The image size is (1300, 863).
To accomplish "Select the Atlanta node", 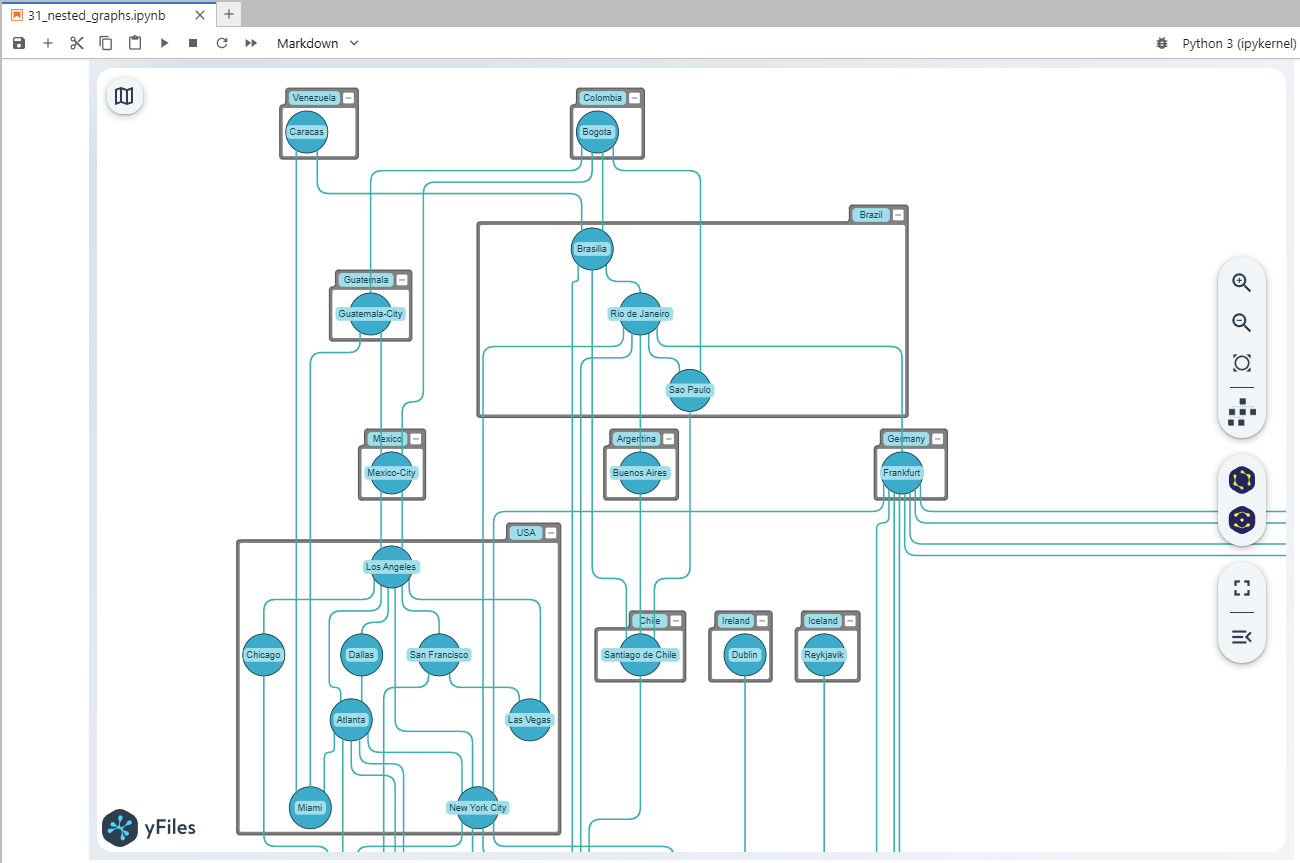I will click(x=351, y=720).
